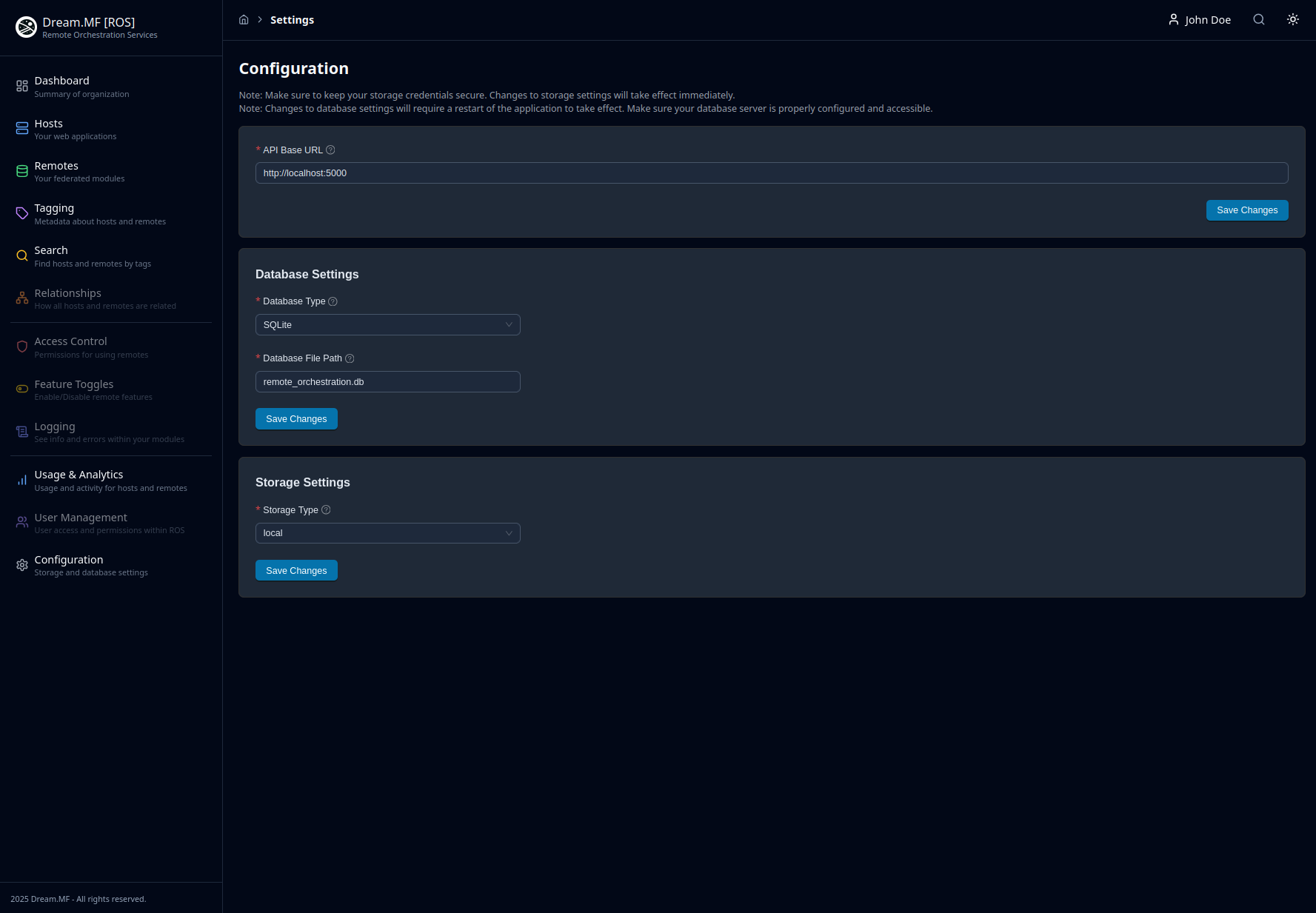1316x913 pixels.
Task: Click the API Base URL help icon
Action: [x=330, y=150]
